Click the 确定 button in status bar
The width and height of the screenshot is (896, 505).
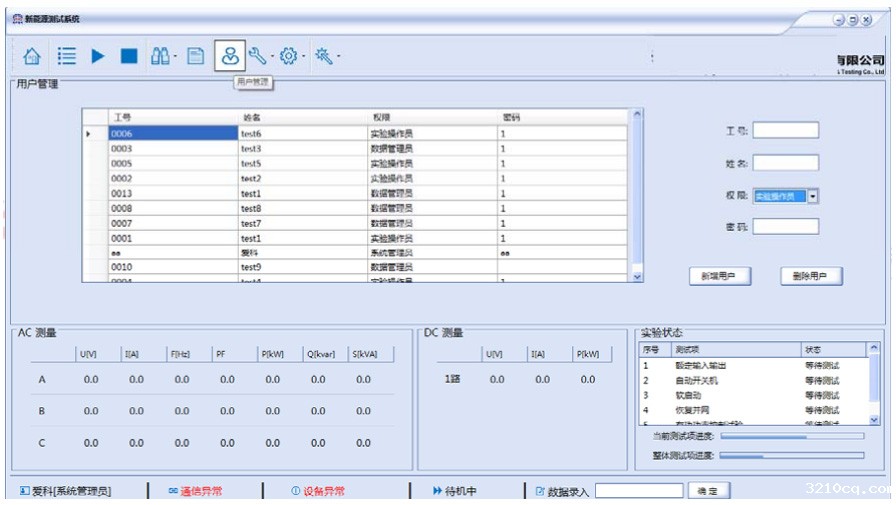[x=709, y=491]
